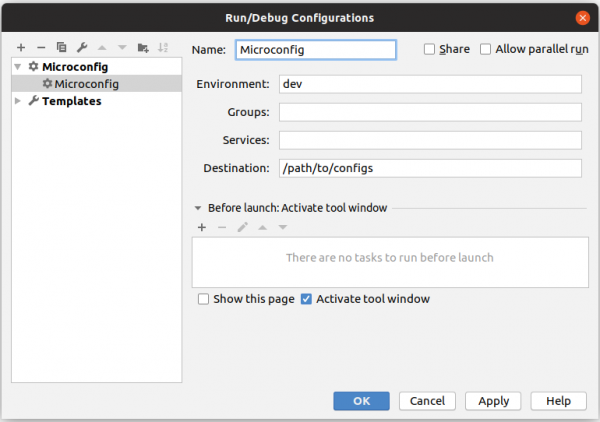Select the Microconfig child configuration
This screenshot has width=600, height=422.
(x=86, y=84)
